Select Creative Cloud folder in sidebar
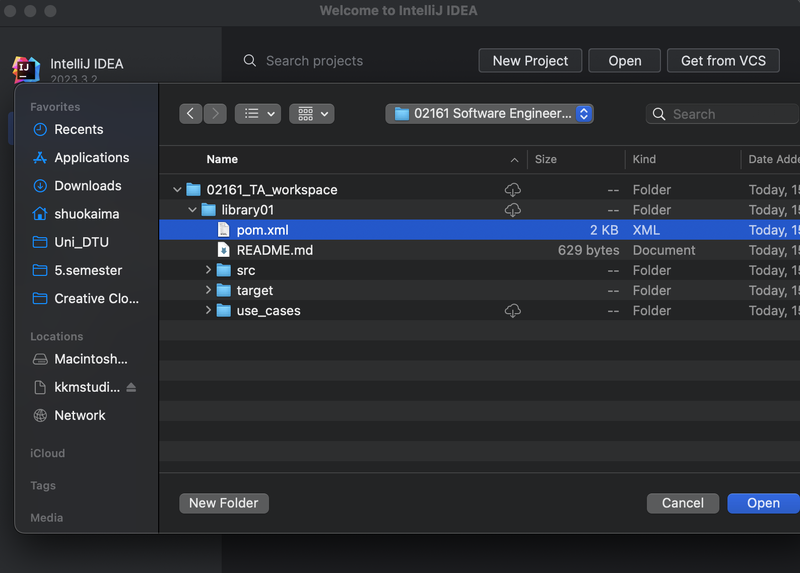The height and width of the screenshot is (573, 800). (x=96, y=298)
